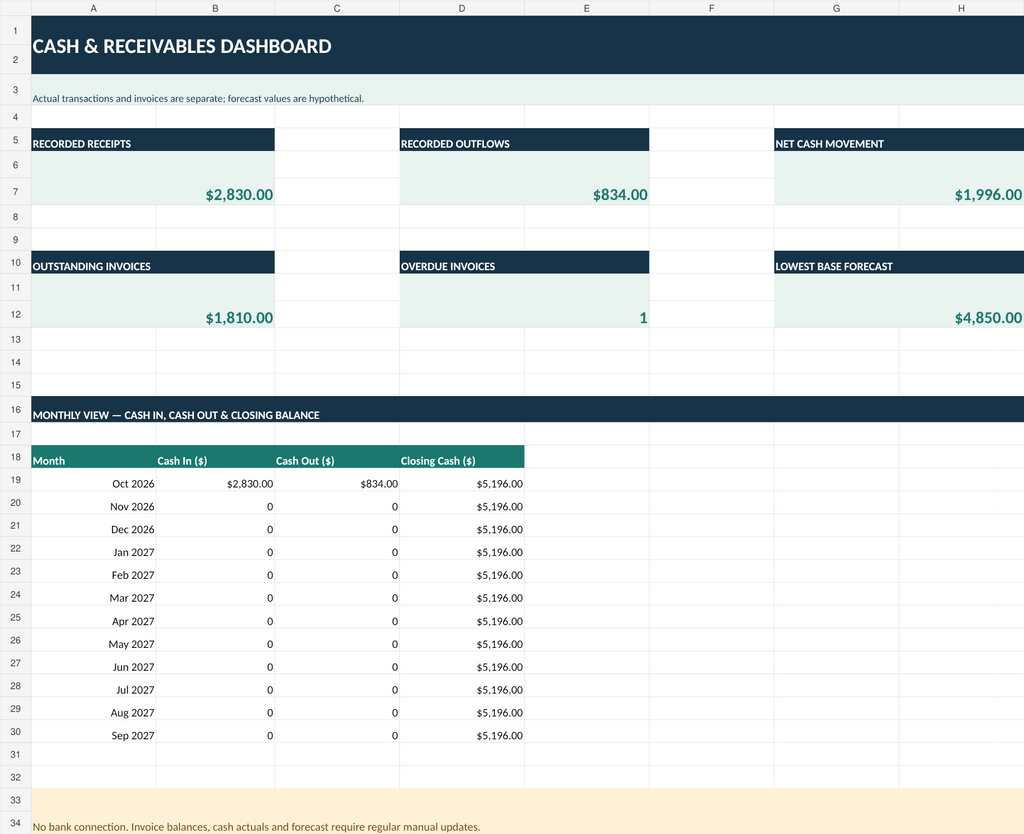
Task: Select row 18 header
Action: point(15,457)
